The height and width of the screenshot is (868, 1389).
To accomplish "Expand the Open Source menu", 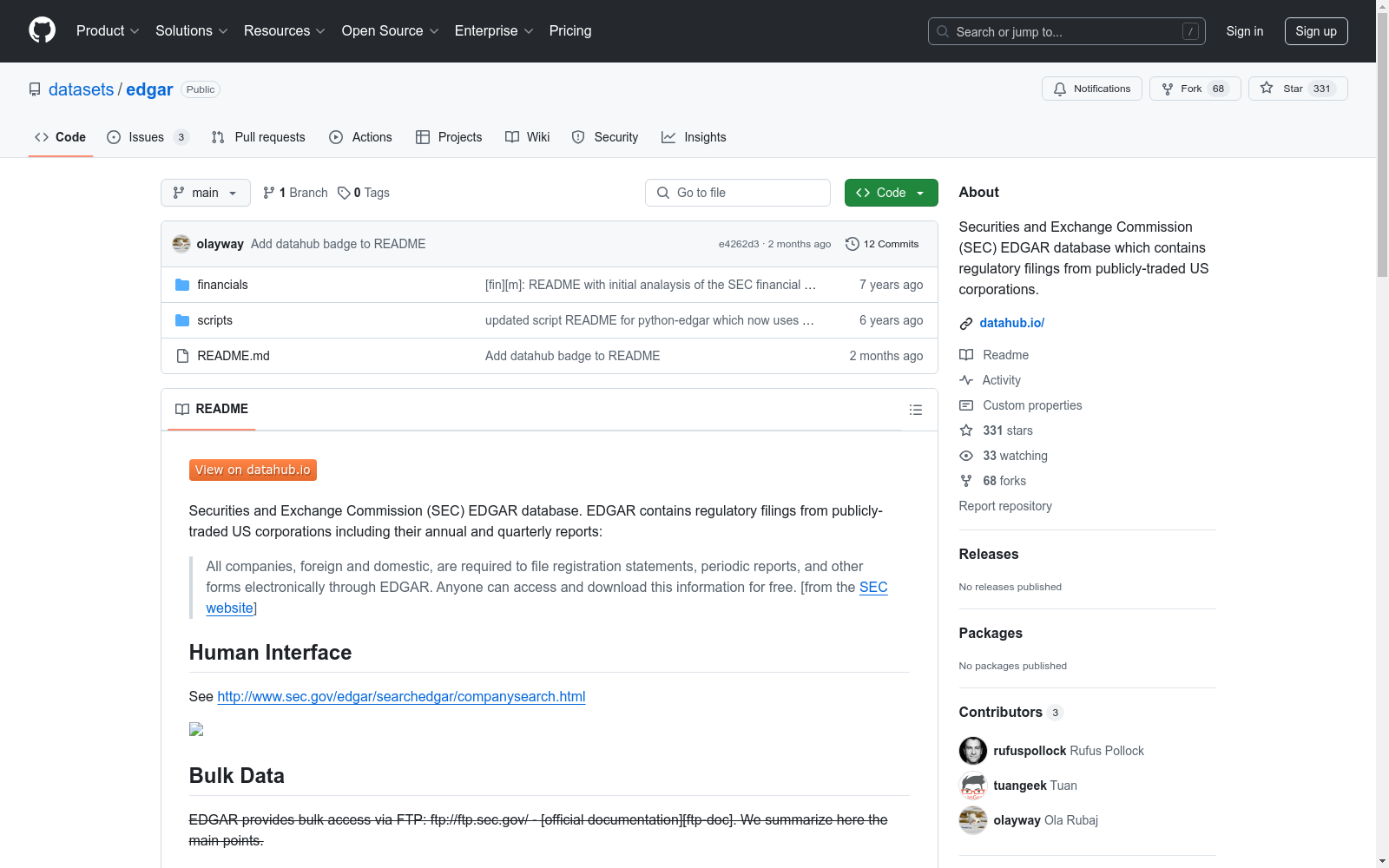I will [x=391, y=30].
